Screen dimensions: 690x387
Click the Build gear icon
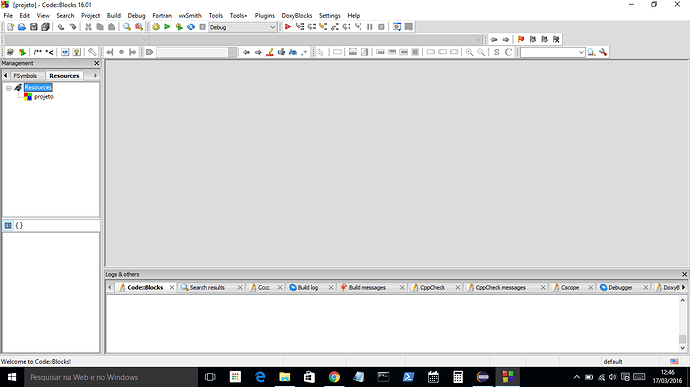pyautogui.click(x=156, y=27)
